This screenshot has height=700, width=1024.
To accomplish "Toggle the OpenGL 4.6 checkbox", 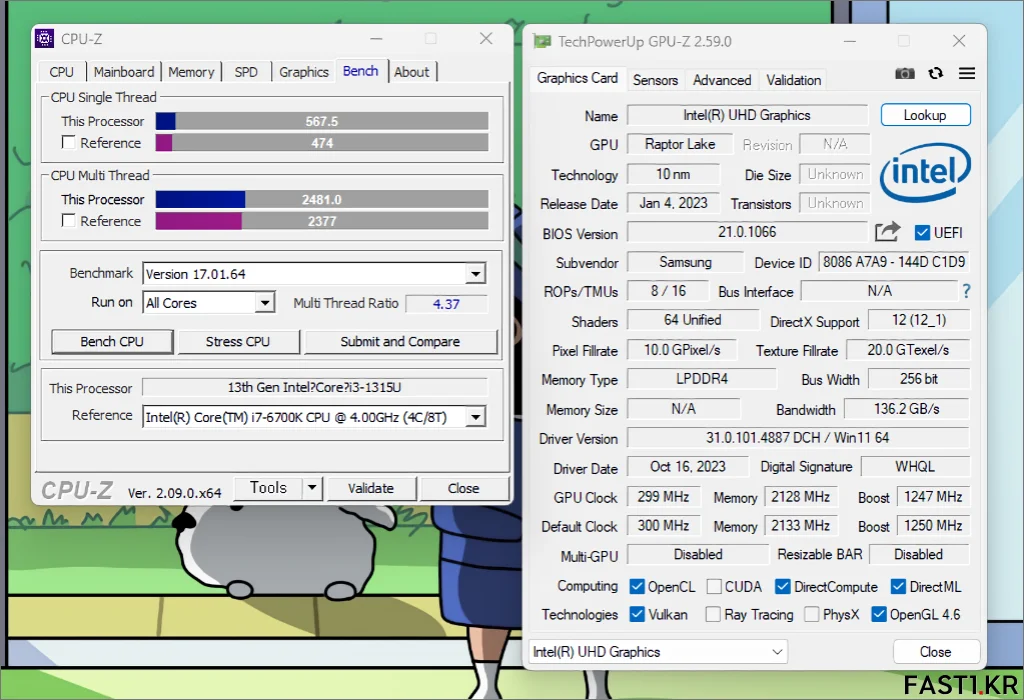I will pyautogui.click(x=879, y=614).
